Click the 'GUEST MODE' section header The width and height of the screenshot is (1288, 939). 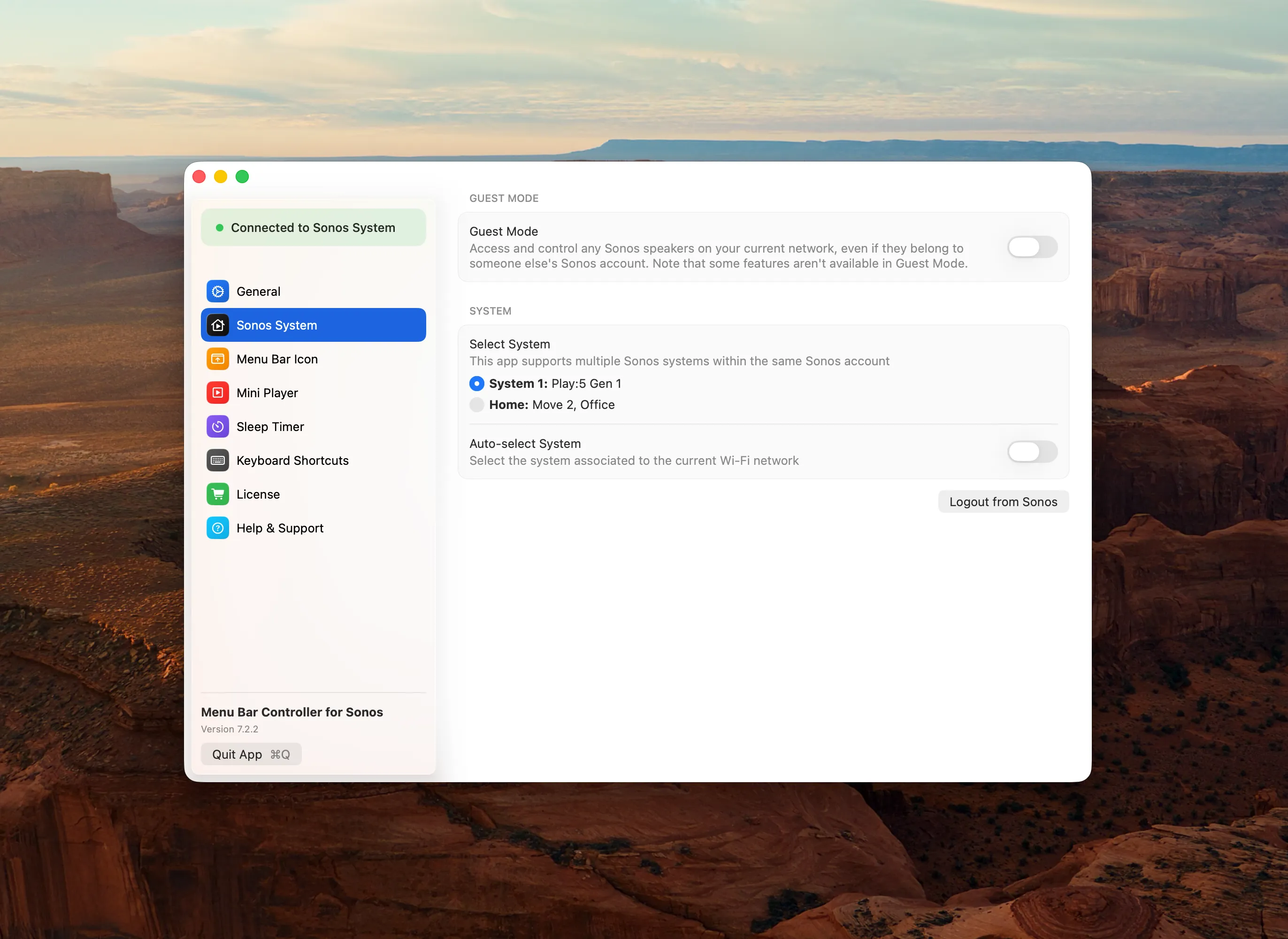click(x=504, y=199)
